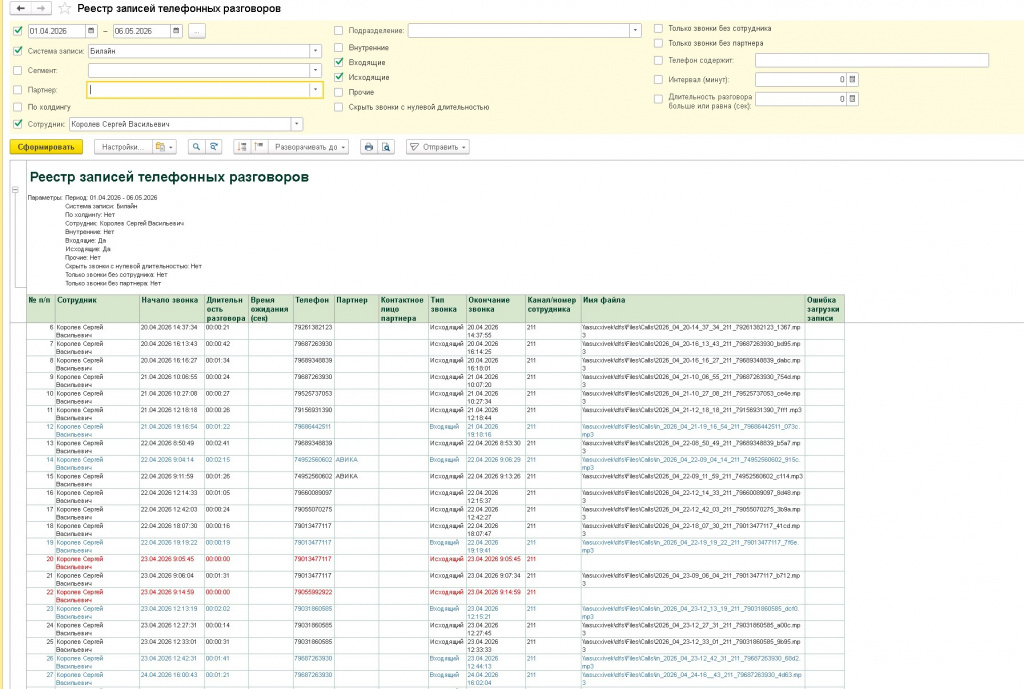
Task: Select phone 79261382123 in row 6
Action: (313, 327)
